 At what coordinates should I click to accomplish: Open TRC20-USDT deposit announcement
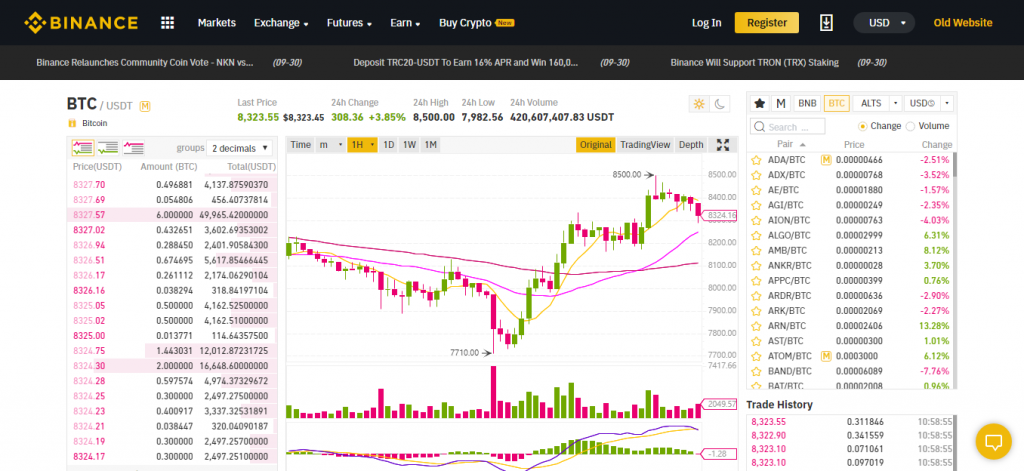466,63
